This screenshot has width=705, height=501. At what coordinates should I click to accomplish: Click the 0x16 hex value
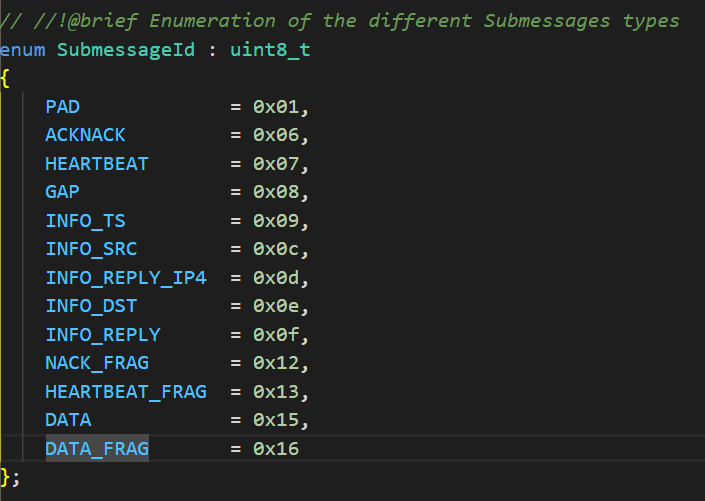276,449
